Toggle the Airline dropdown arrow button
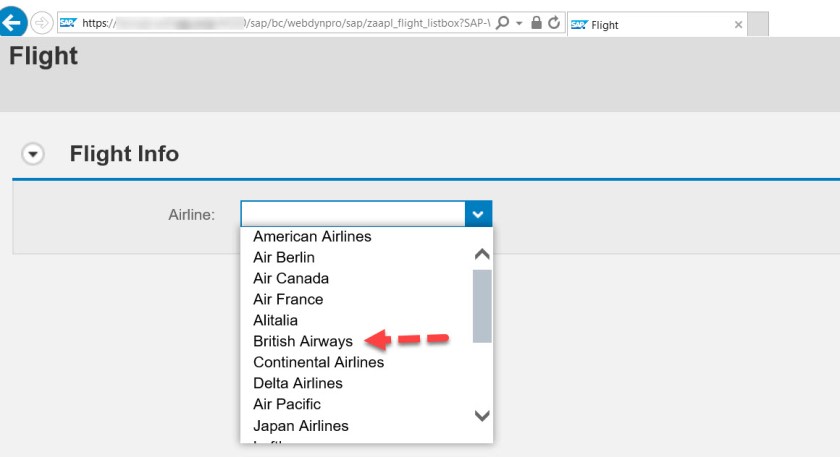This screenshot has height=457, width=840. (479, 213)
